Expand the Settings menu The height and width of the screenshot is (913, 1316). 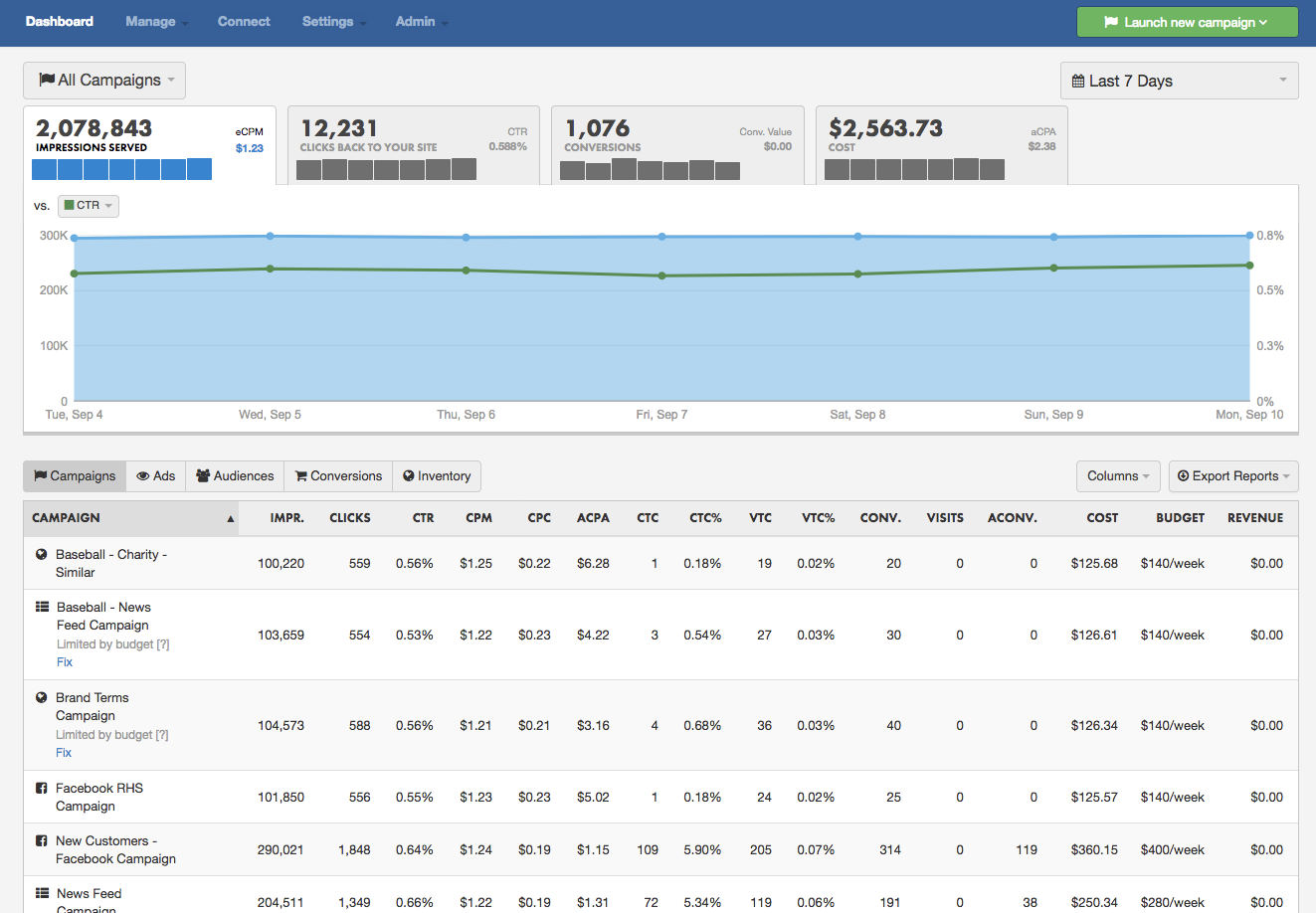tap(333, 22)
